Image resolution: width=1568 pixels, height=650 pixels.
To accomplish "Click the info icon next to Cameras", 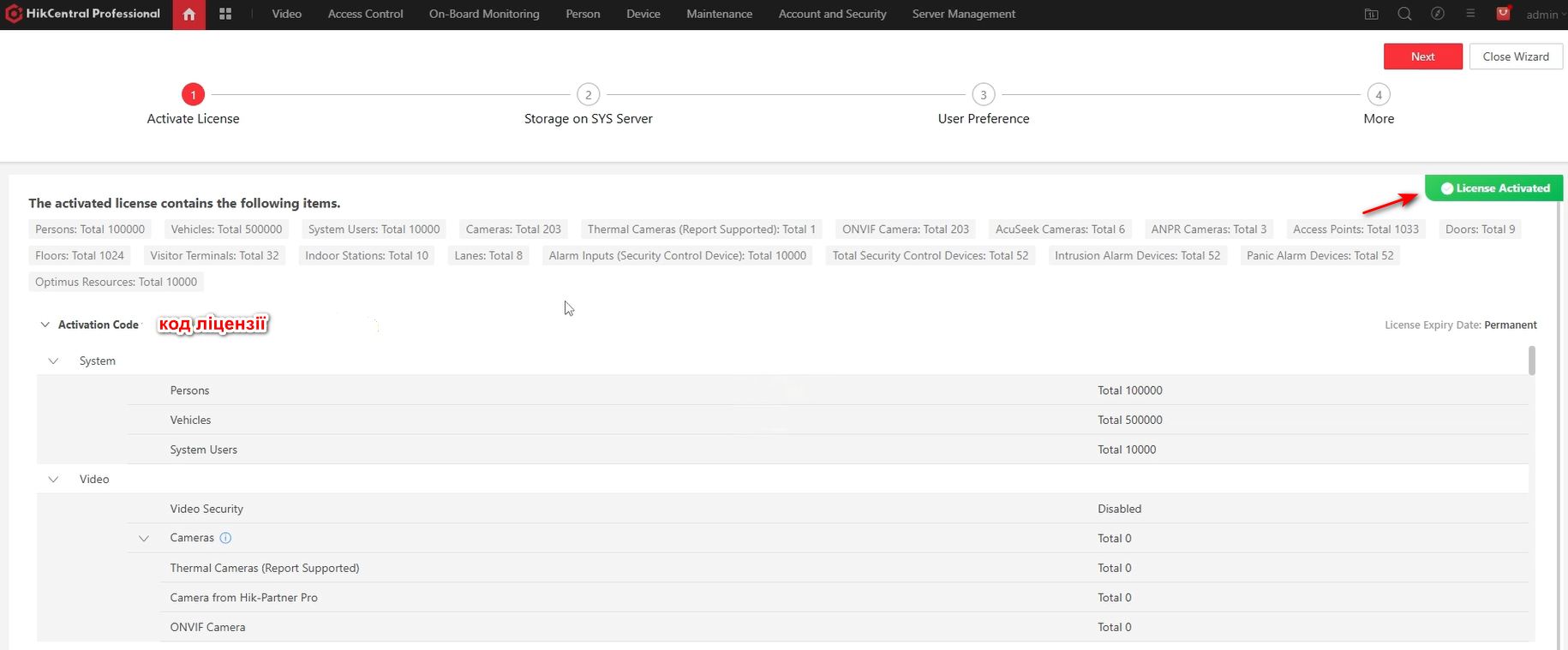I will (x=225, y=538).
